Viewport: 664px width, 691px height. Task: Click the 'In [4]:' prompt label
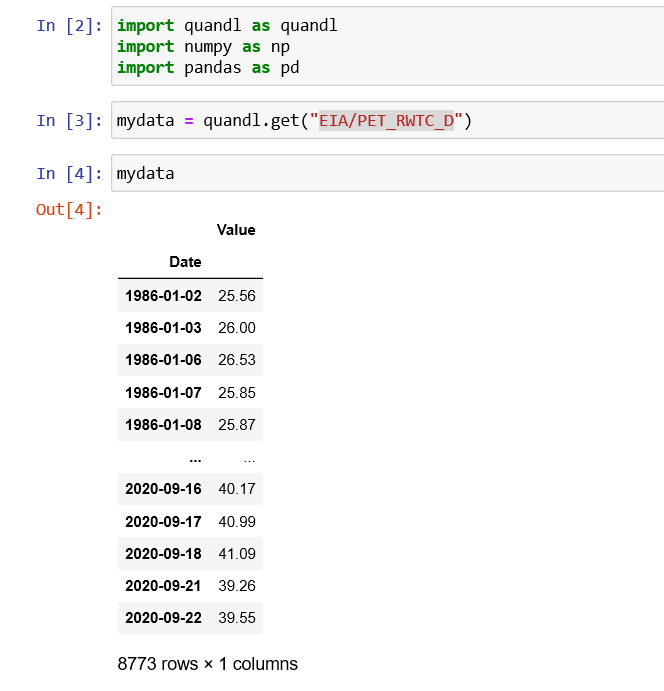click(x=69, y=173)
